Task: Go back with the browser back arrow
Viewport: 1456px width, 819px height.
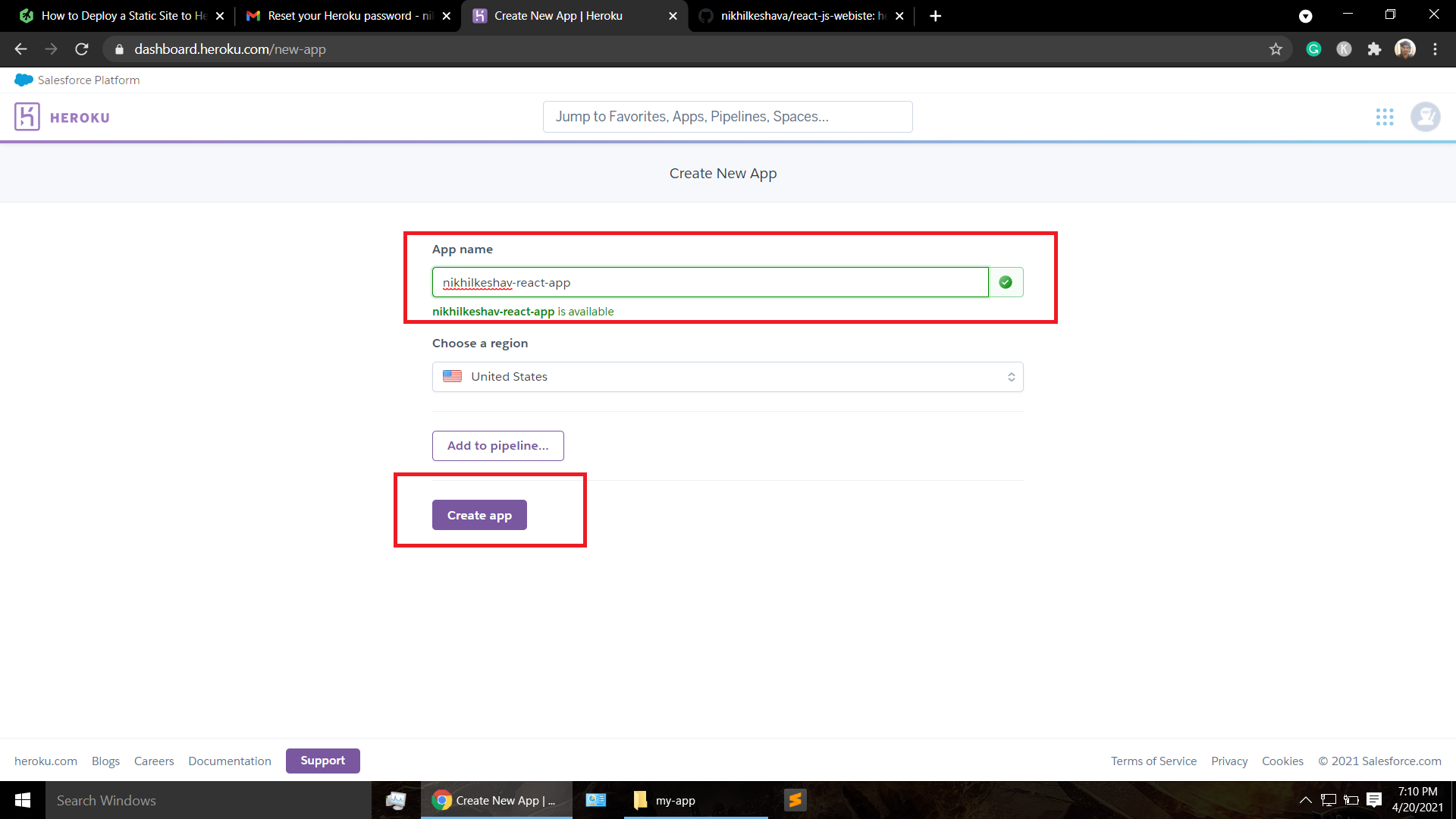Action: (x=20, y=49)
